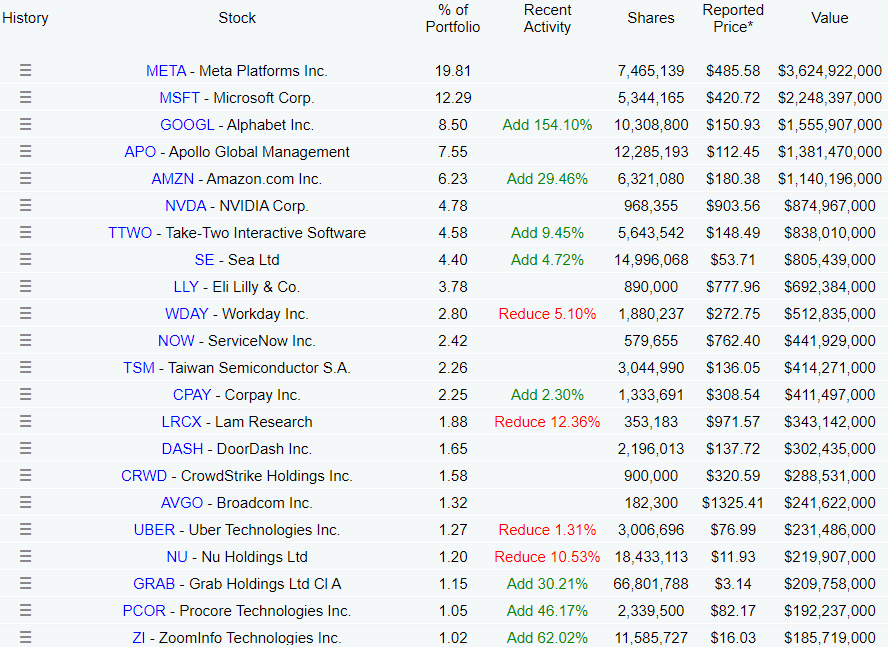Open history icon for TTWO row

(x=26, y=232)
